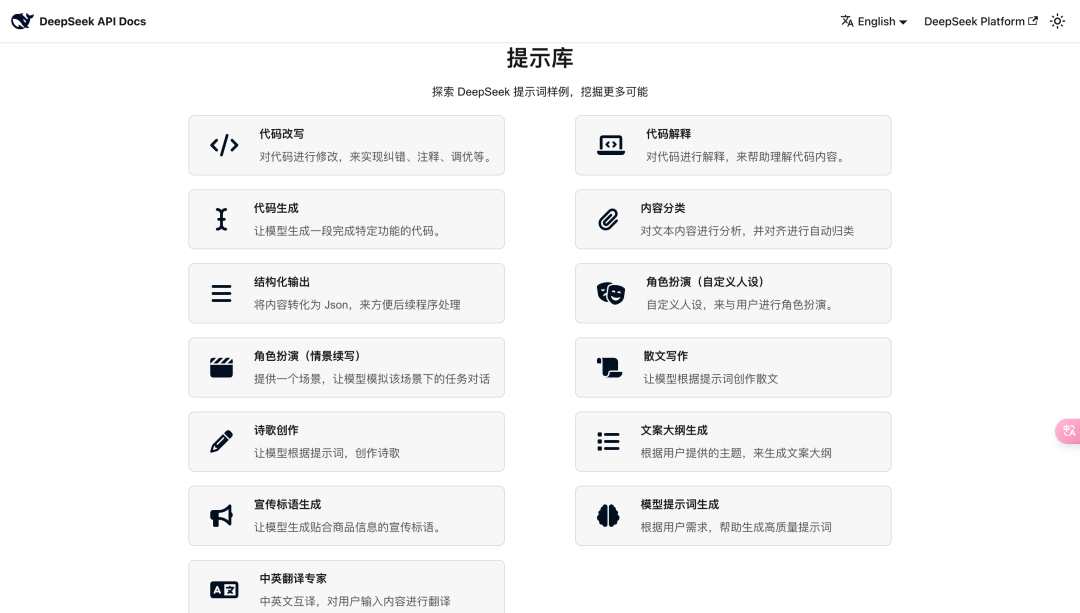Click the list icon on the 结构化输出 card
Viewport: 1080px width, 613px height.
click(x=221, y=293)
